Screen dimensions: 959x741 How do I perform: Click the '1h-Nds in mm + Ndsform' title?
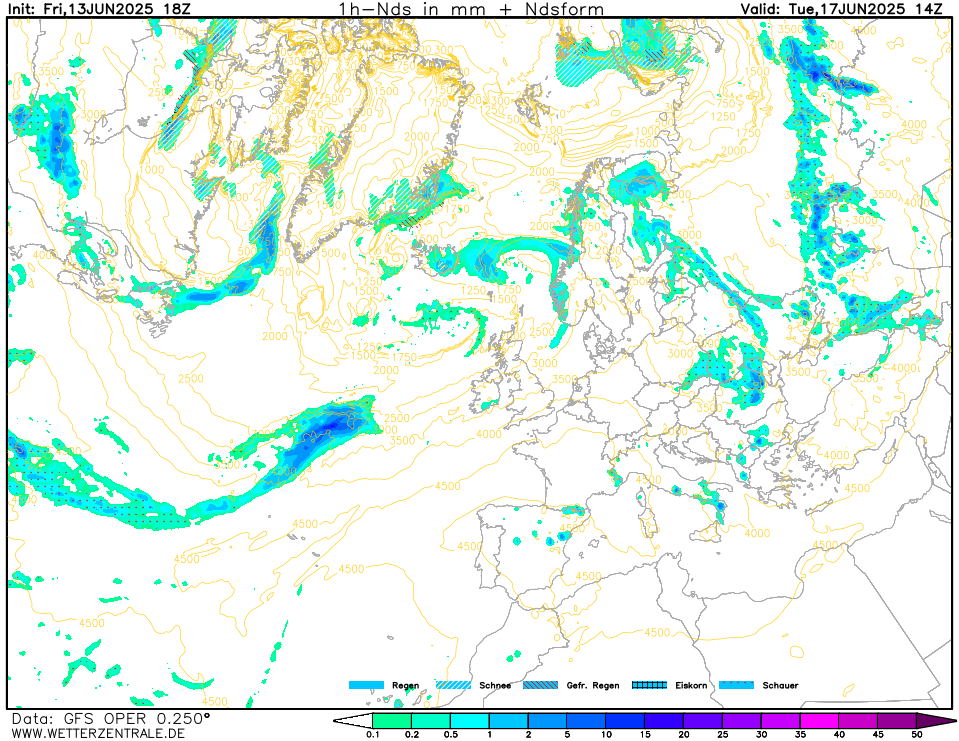tap(472, 9)
